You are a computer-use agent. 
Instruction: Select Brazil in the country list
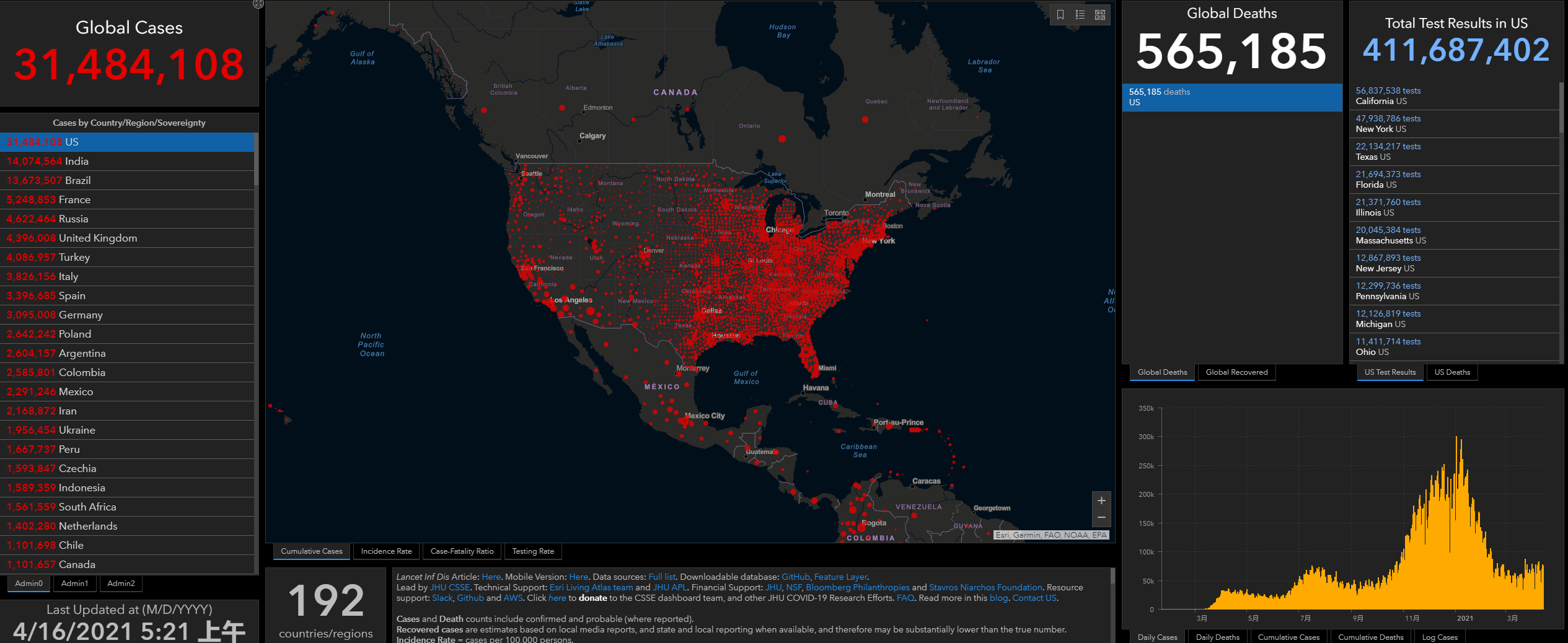point(127,180)
